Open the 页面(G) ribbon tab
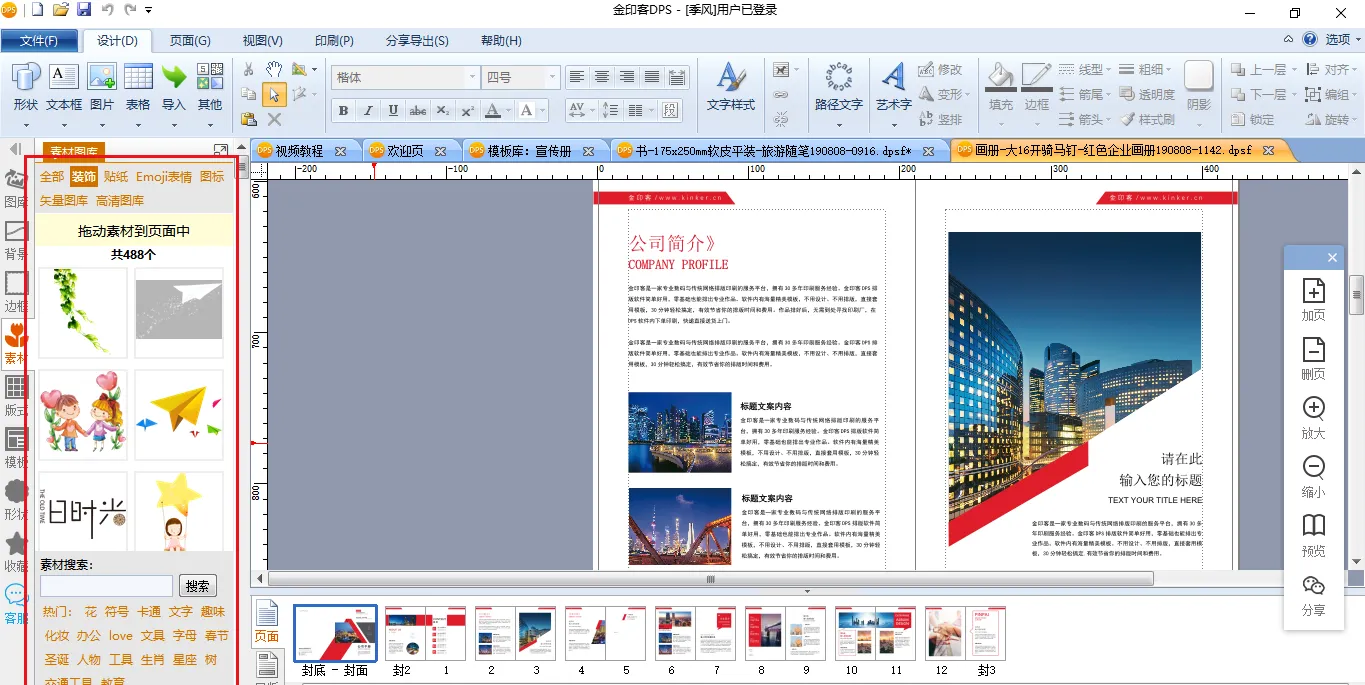Image resolution: width=1365 pixels, height=685 pixels. click(x=190, y=41)
